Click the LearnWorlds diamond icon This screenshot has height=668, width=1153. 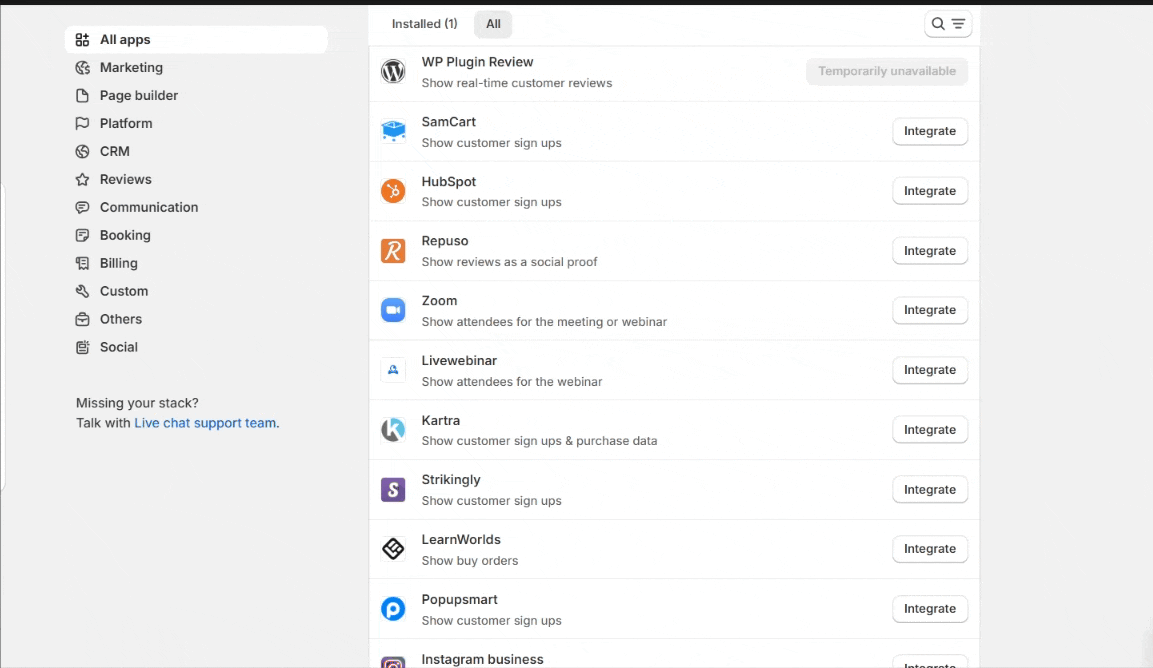(393, 549)
